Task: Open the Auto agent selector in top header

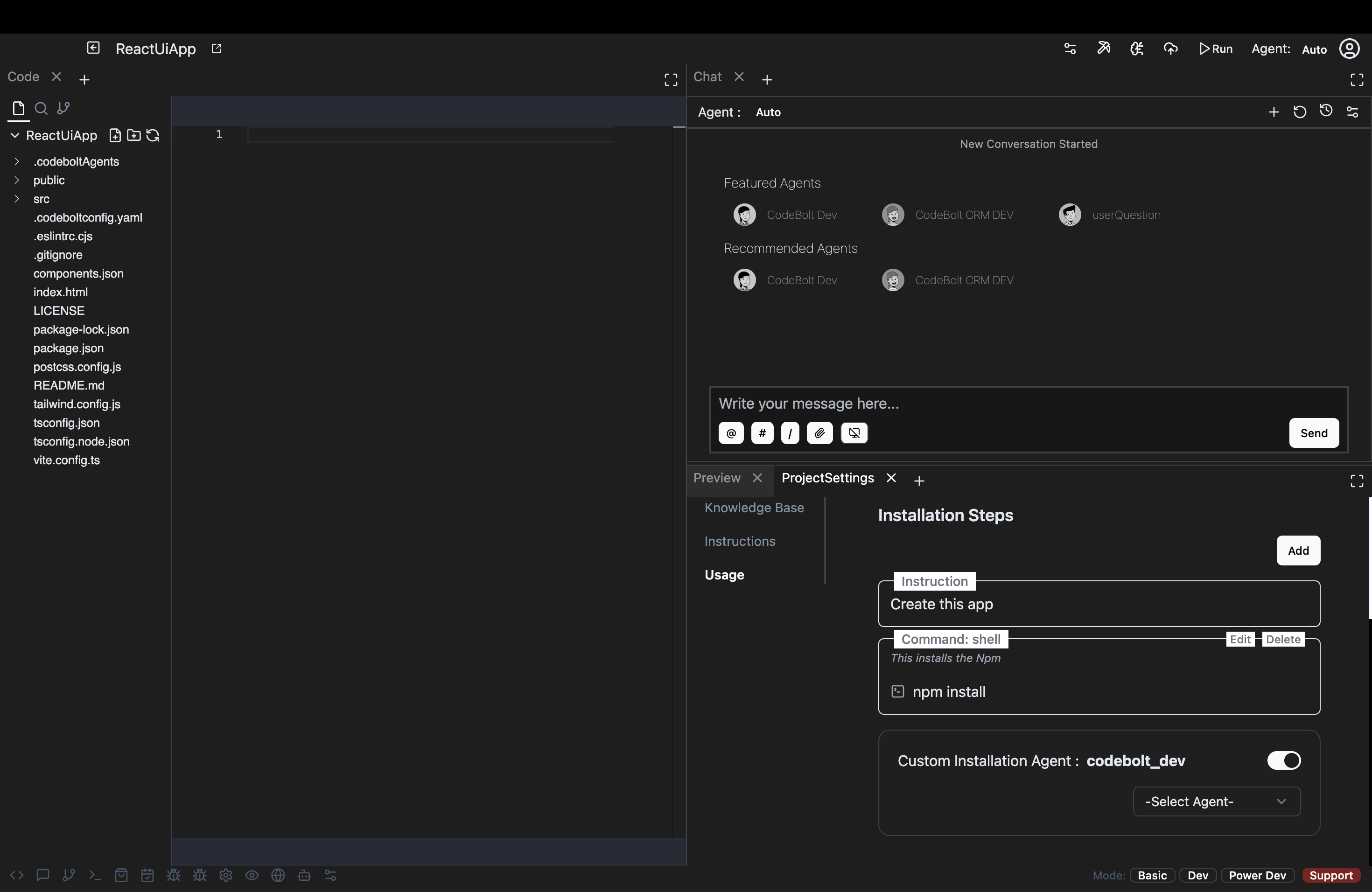Action: tap(1314, 49)
